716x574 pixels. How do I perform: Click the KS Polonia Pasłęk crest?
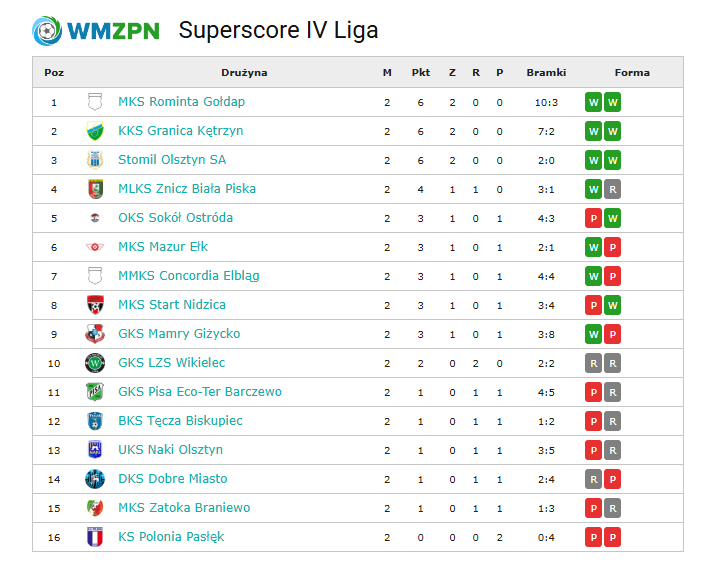(95, 537)
